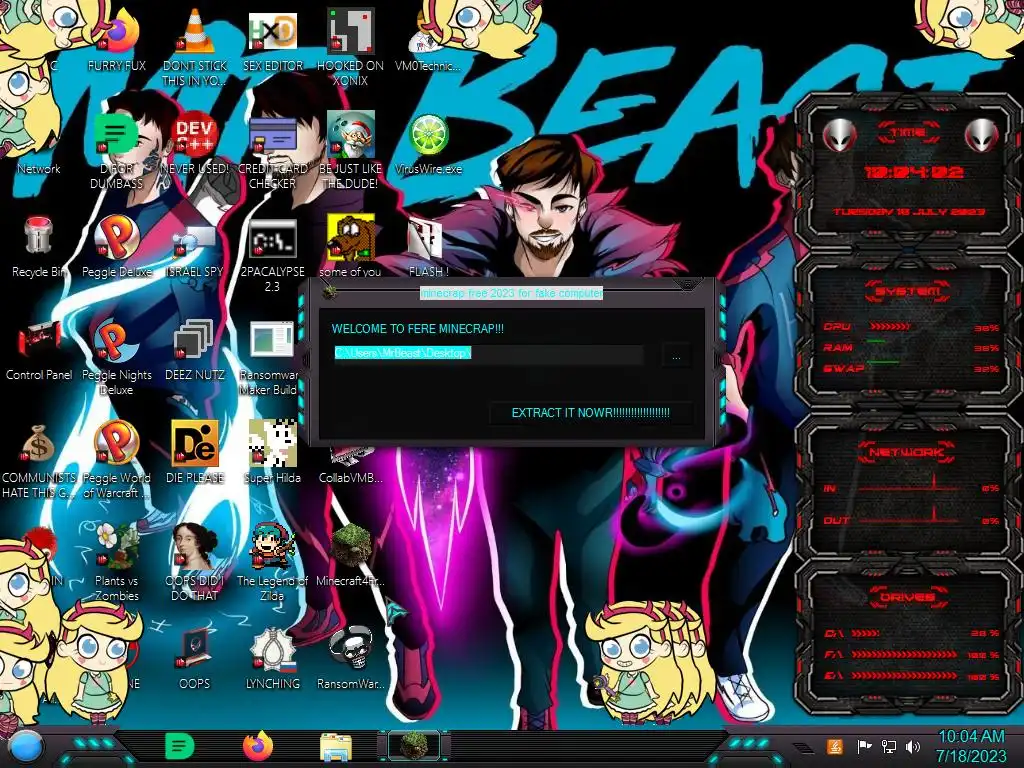The image size is (1024, 768).
Task: Open RansomWar... skull icon
Action: (351, 649)
